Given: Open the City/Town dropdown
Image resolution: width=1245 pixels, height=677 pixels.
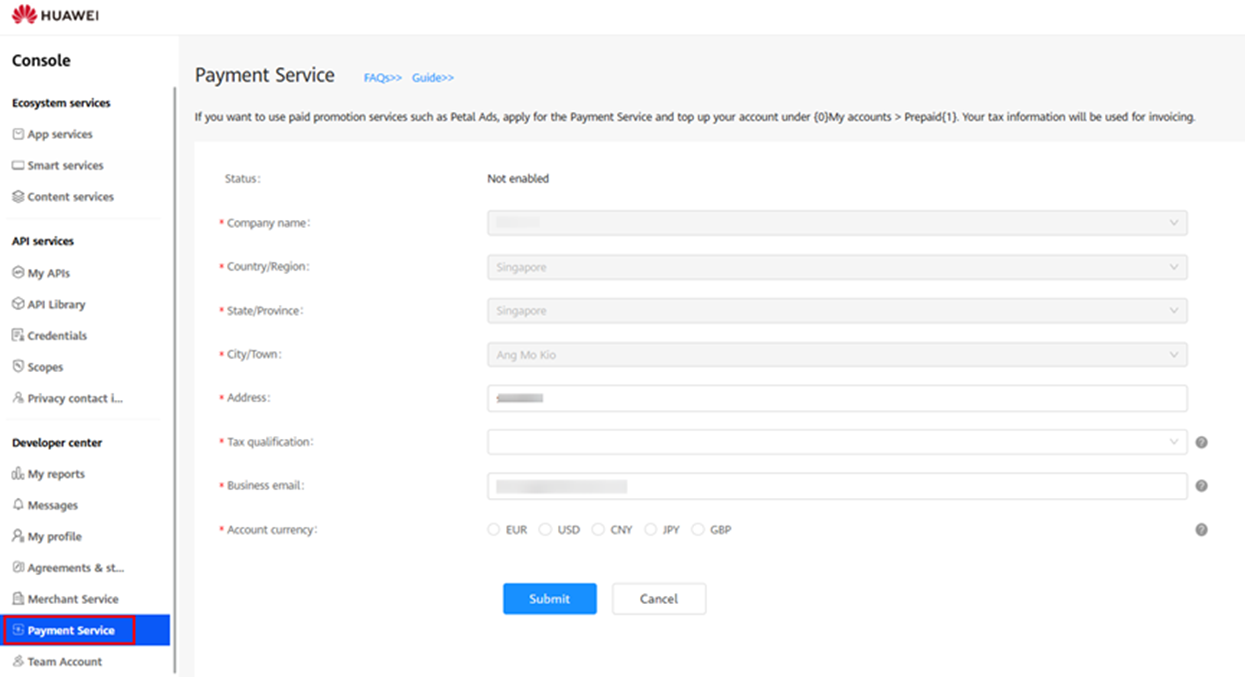Looking at the screenshot, I should (837, 355).
